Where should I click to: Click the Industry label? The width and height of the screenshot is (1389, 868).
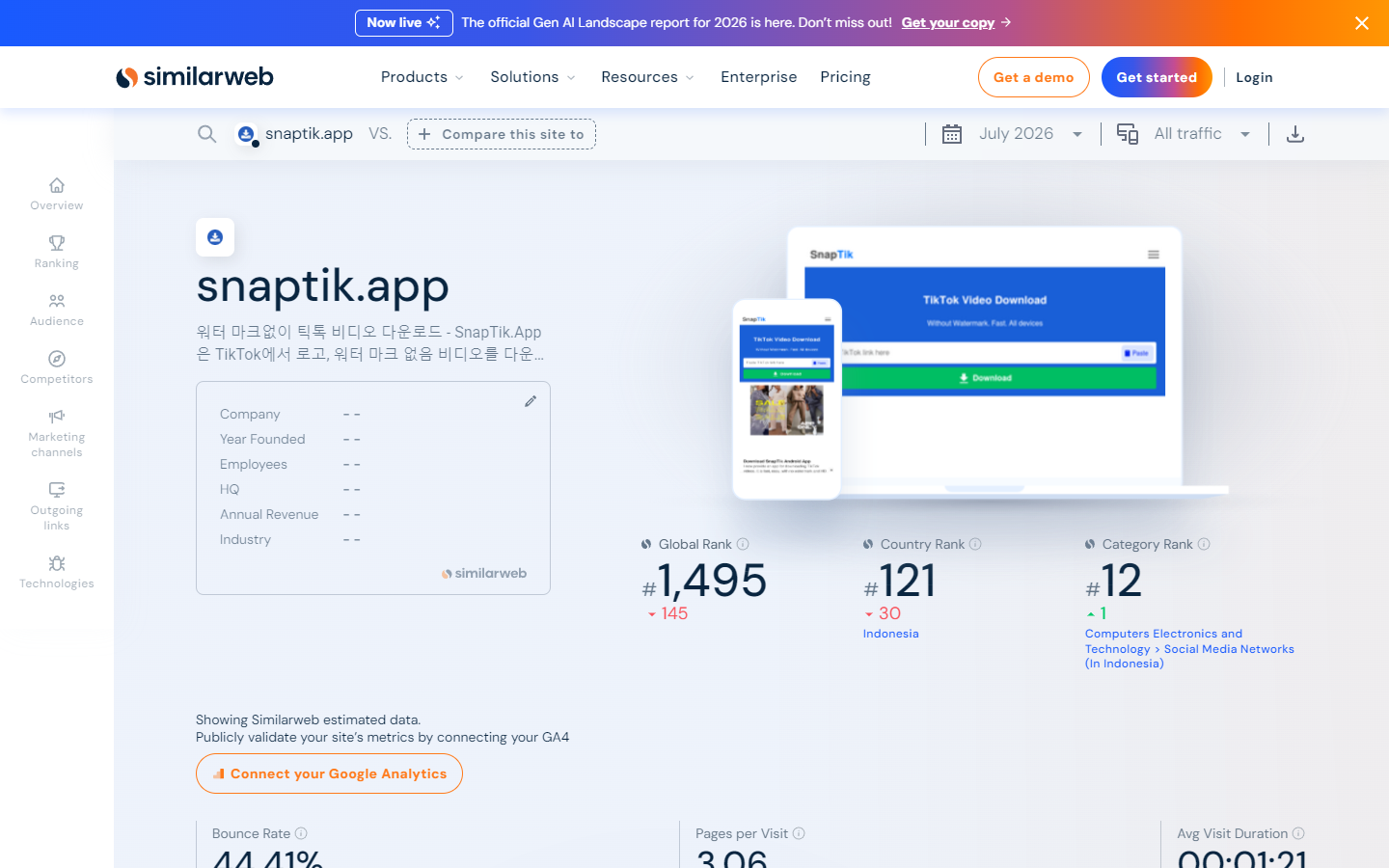[245, 539]
